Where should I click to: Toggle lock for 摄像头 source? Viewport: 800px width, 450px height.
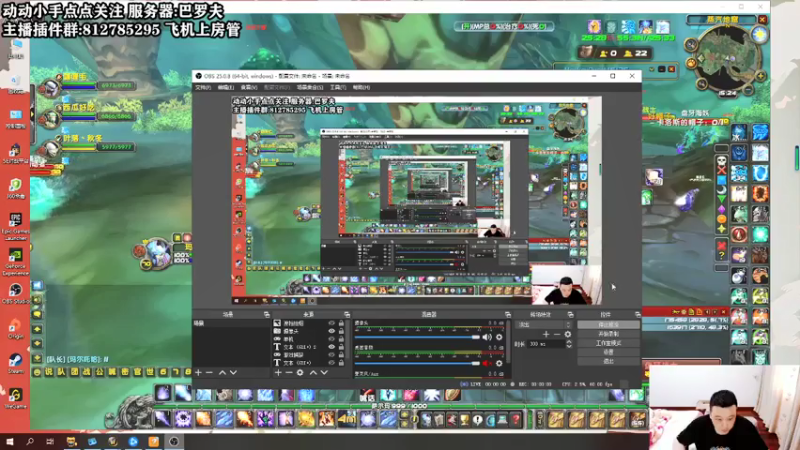341,331
